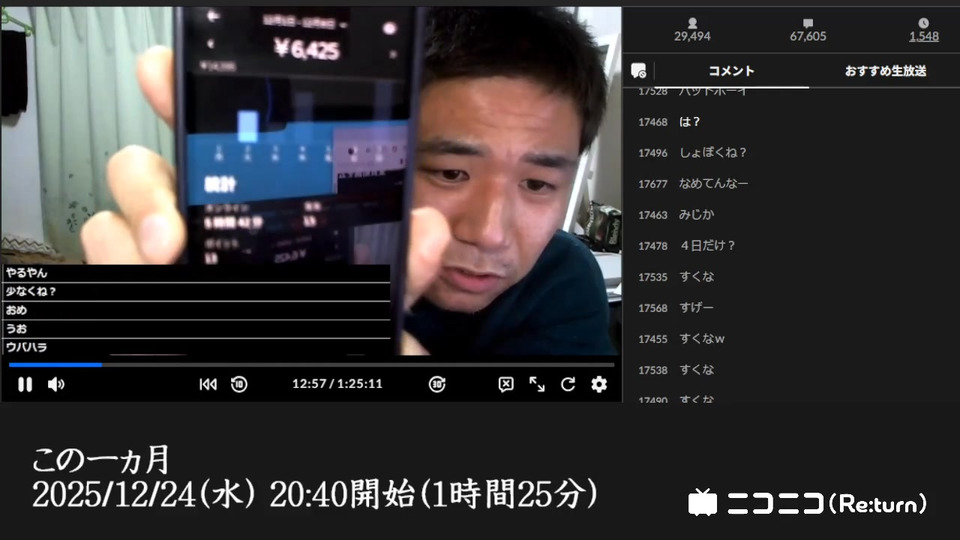
Task: Click the viewer count icon 29,494
Action: pyautogui.click(x=692, y=23)
